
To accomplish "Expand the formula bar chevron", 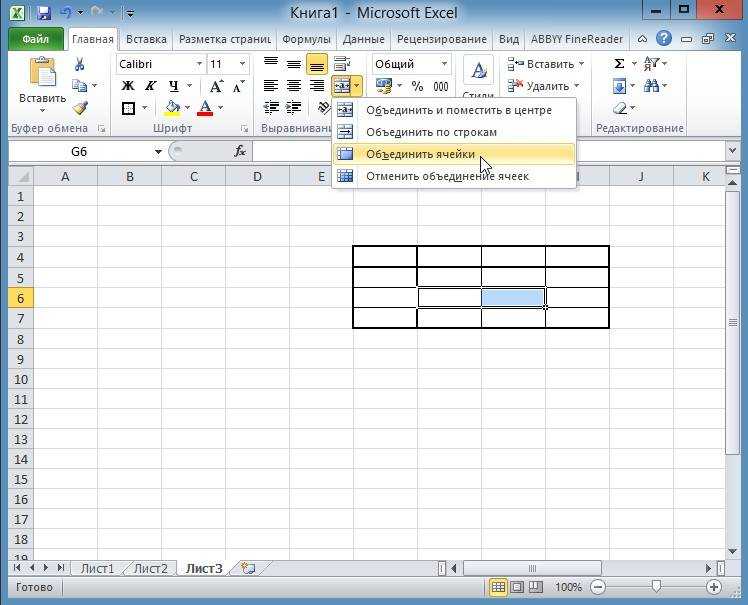I will coord(733,151).
